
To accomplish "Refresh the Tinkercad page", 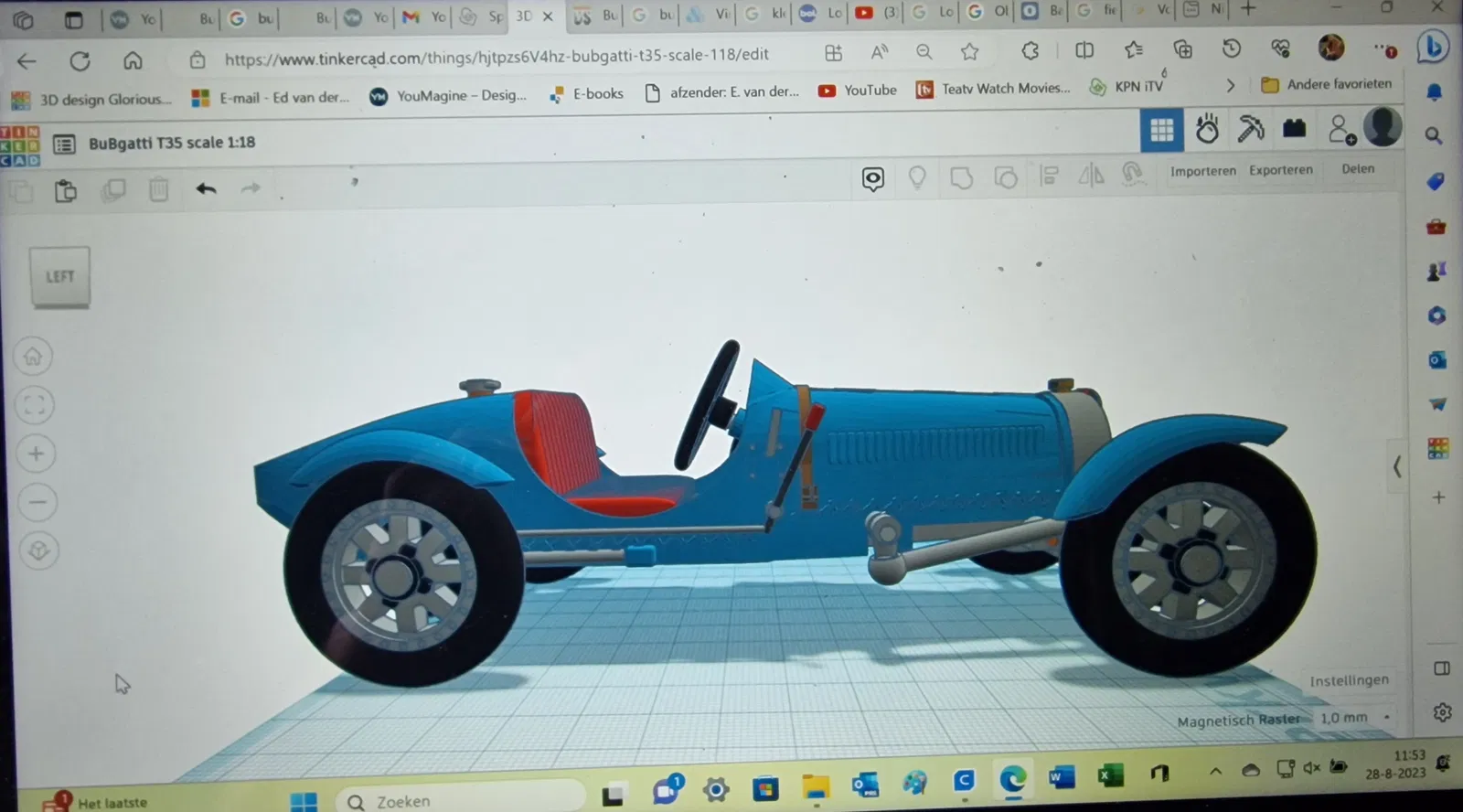I will 80,61.
